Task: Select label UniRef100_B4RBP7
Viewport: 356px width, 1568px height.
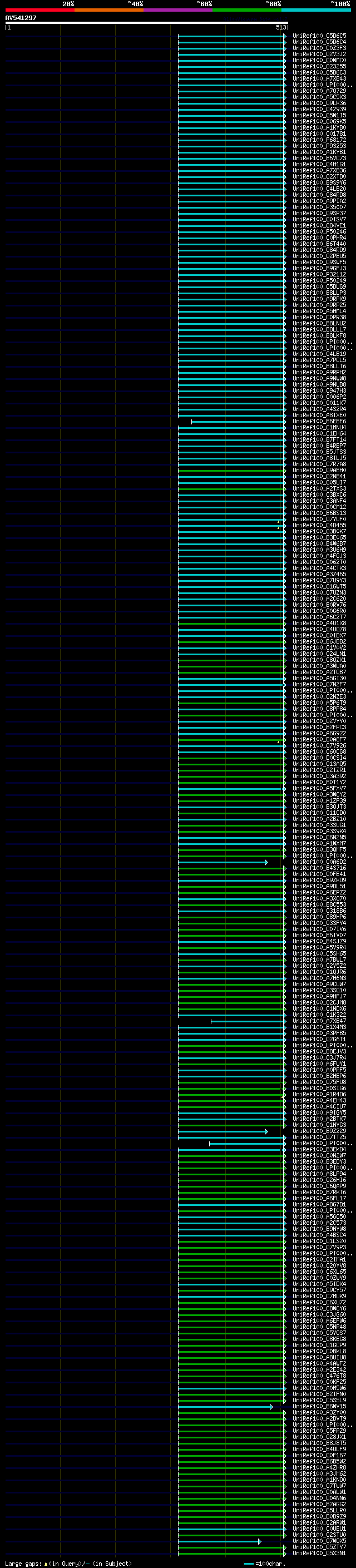Action: tap(319, 446)
